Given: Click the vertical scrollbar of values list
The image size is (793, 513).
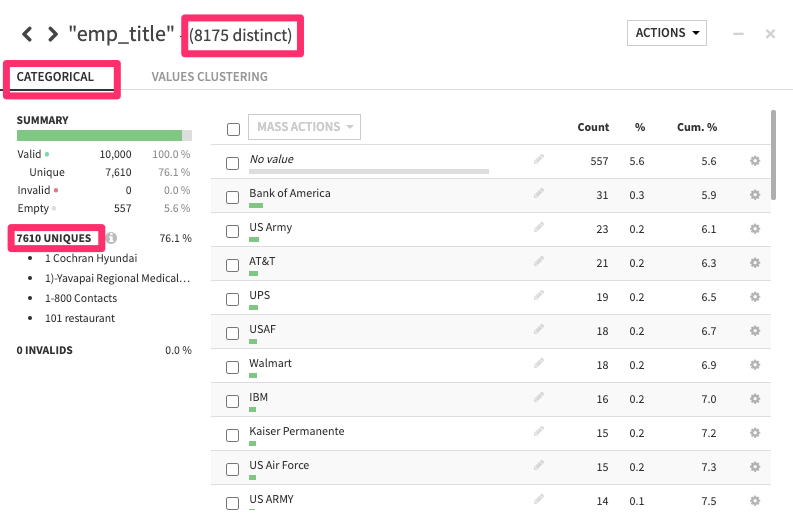Looking at the screenshot, I should (774, 155).
